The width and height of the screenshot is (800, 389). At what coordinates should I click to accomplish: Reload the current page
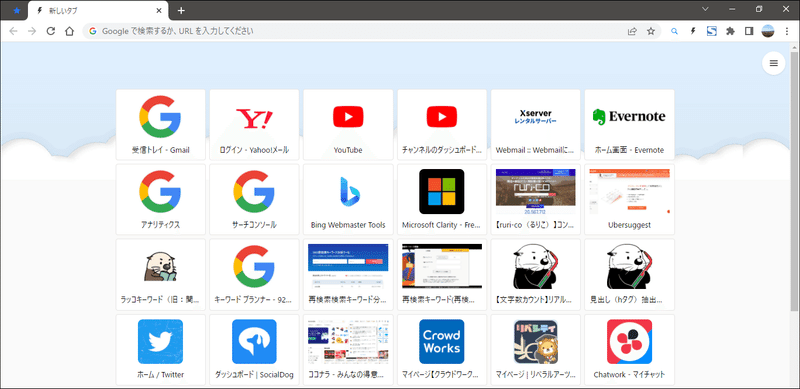pos(51,31)
